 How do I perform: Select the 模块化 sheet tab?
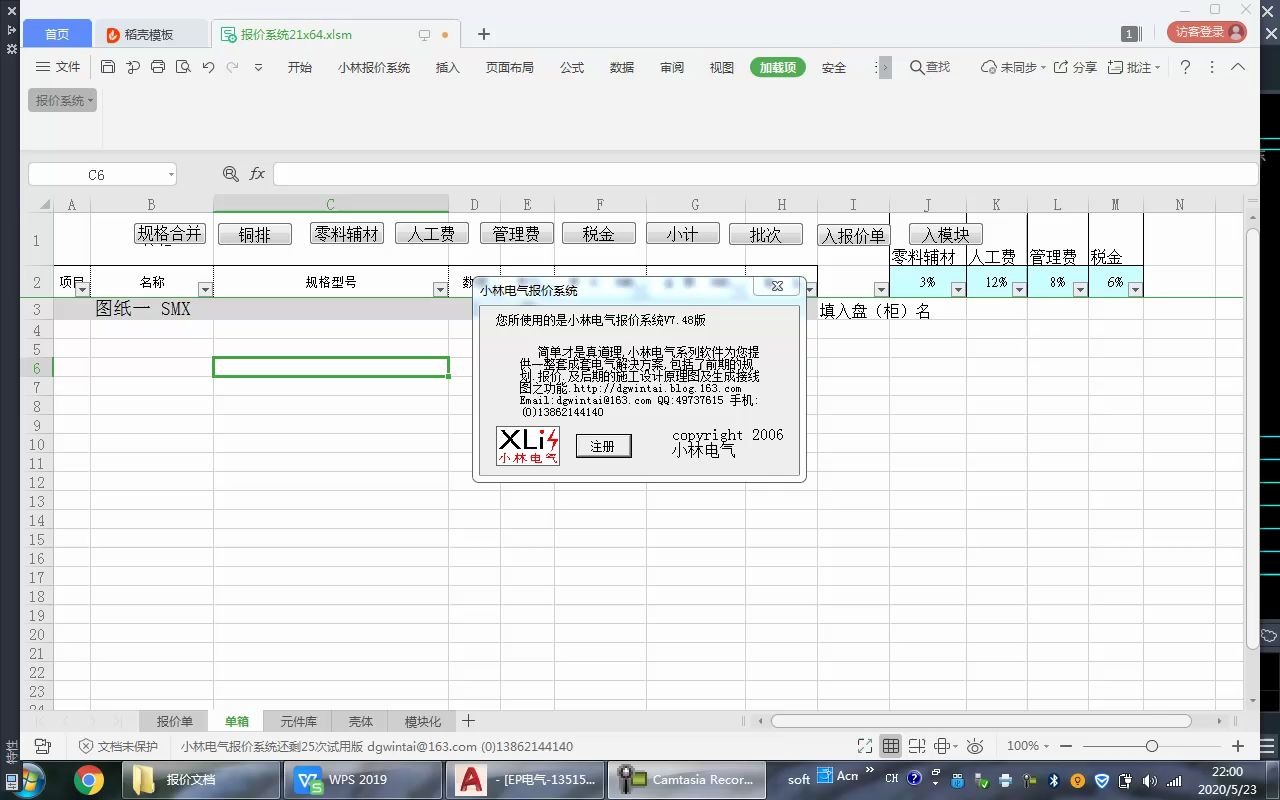422,721
